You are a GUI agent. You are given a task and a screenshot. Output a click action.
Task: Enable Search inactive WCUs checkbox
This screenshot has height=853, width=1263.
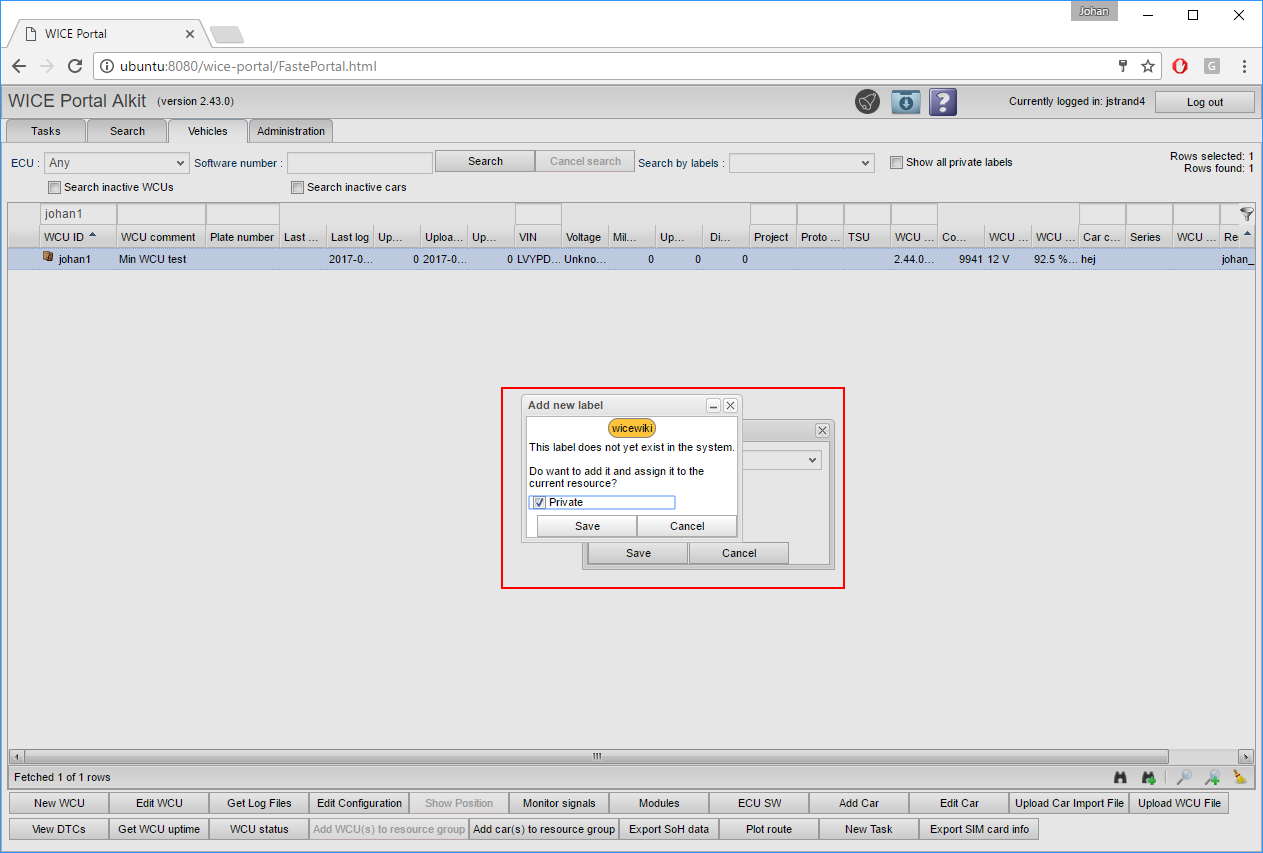[54, 187]
